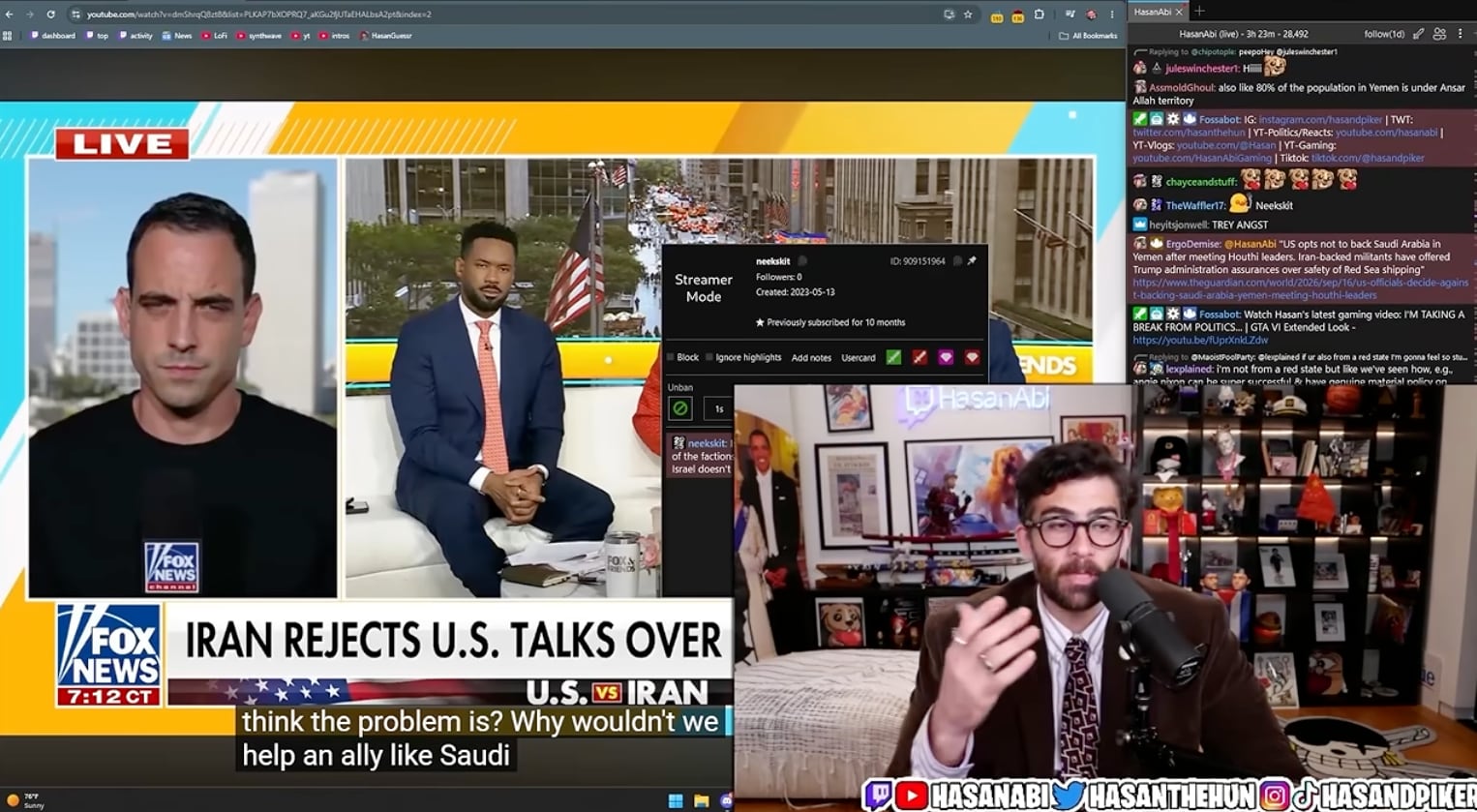Viewport: 1477px width, 812px height.
Task: Open the dashboard bookmark
Action: [x=53, y=36]
